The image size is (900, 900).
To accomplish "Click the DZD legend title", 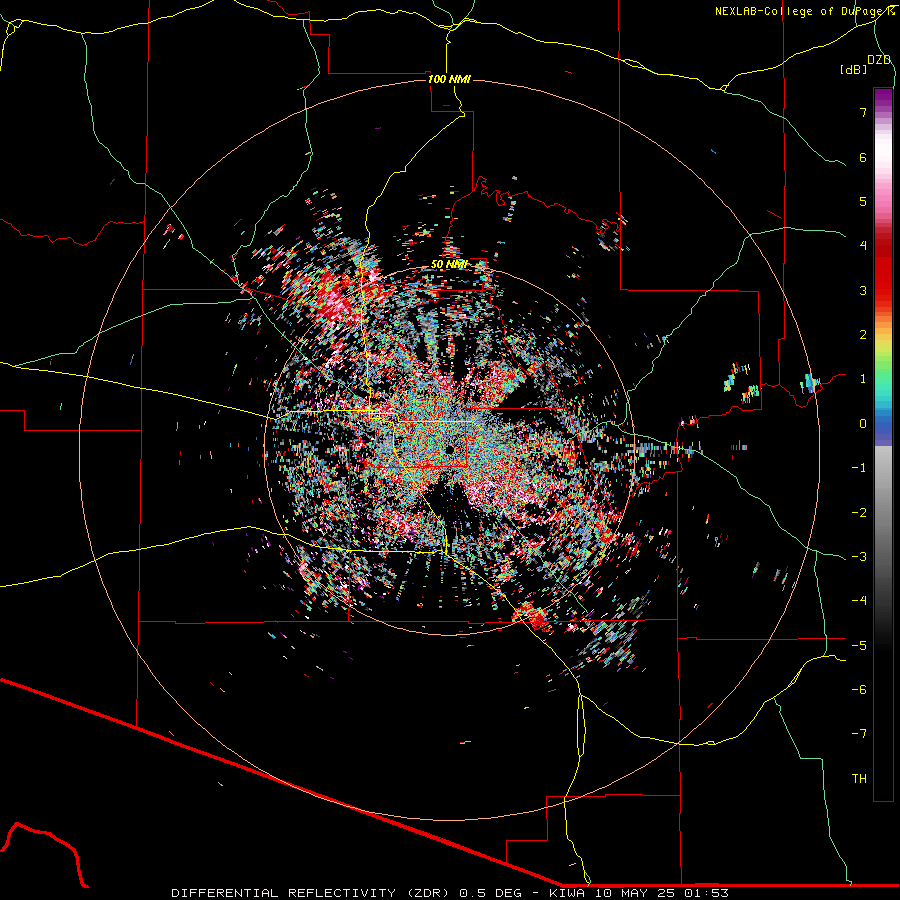I will [x=879, y=60].
